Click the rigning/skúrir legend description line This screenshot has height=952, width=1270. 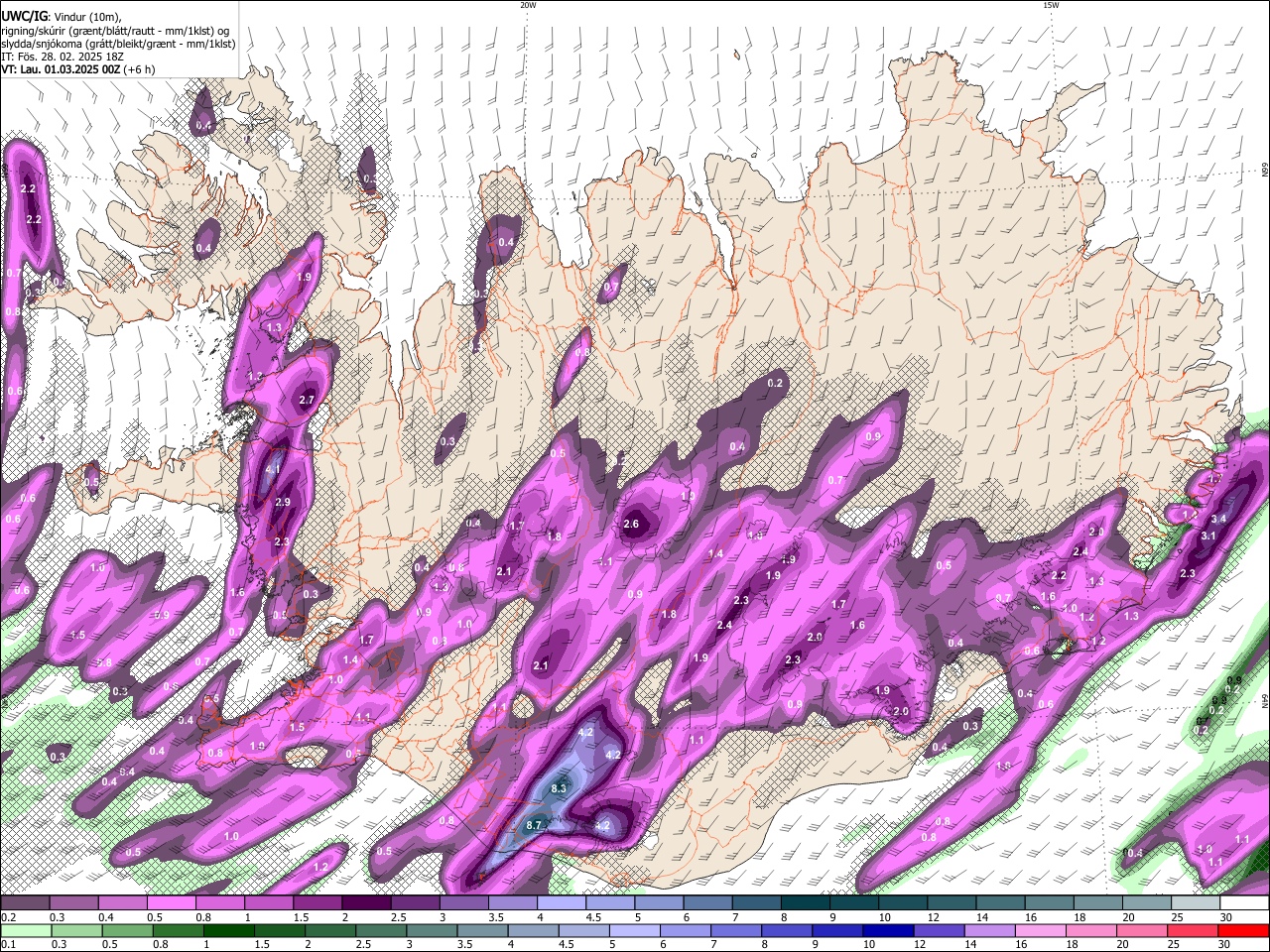pos(115,30)
